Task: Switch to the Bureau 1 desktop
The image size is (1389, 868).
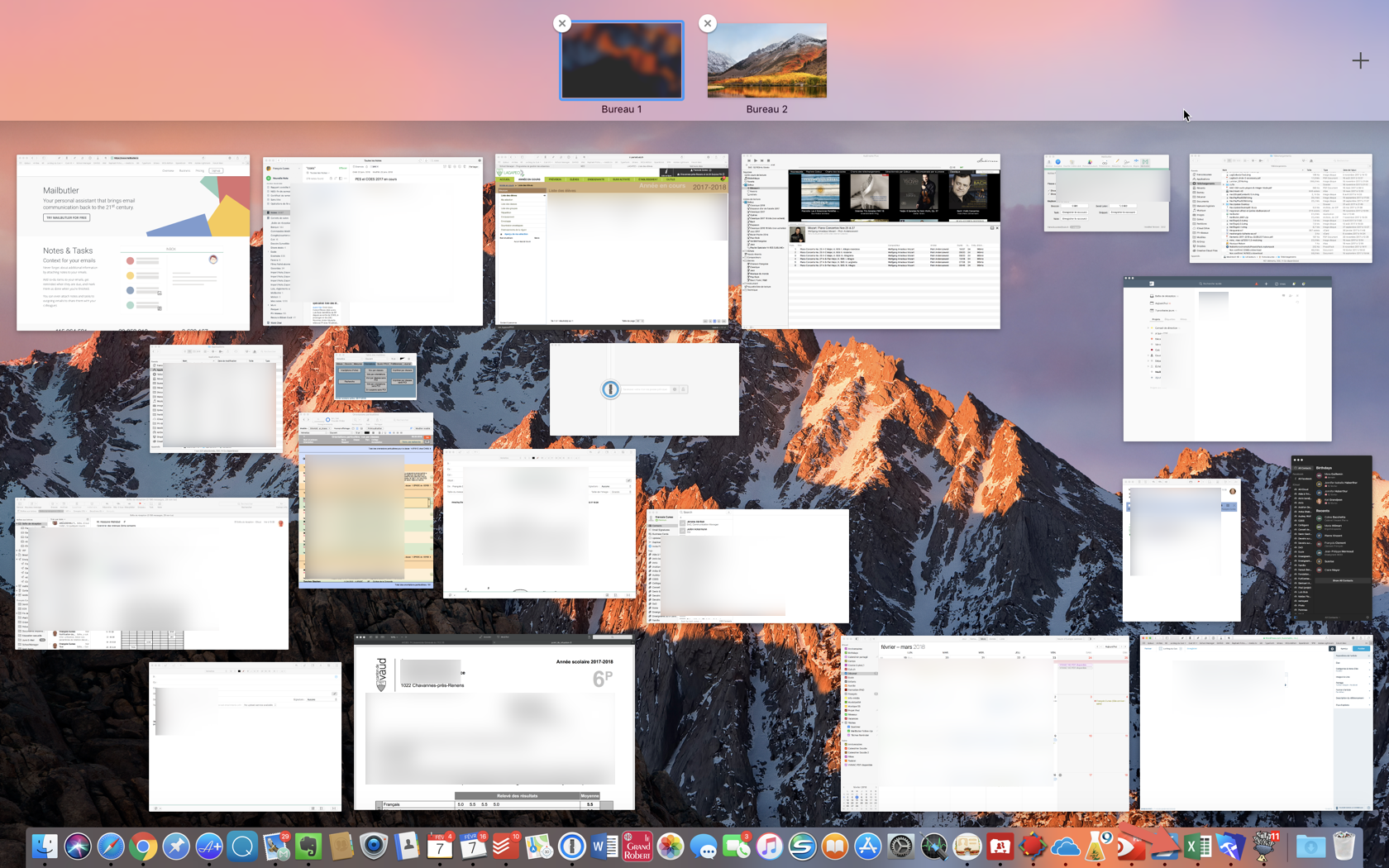Action: click(x=622, y=60)
